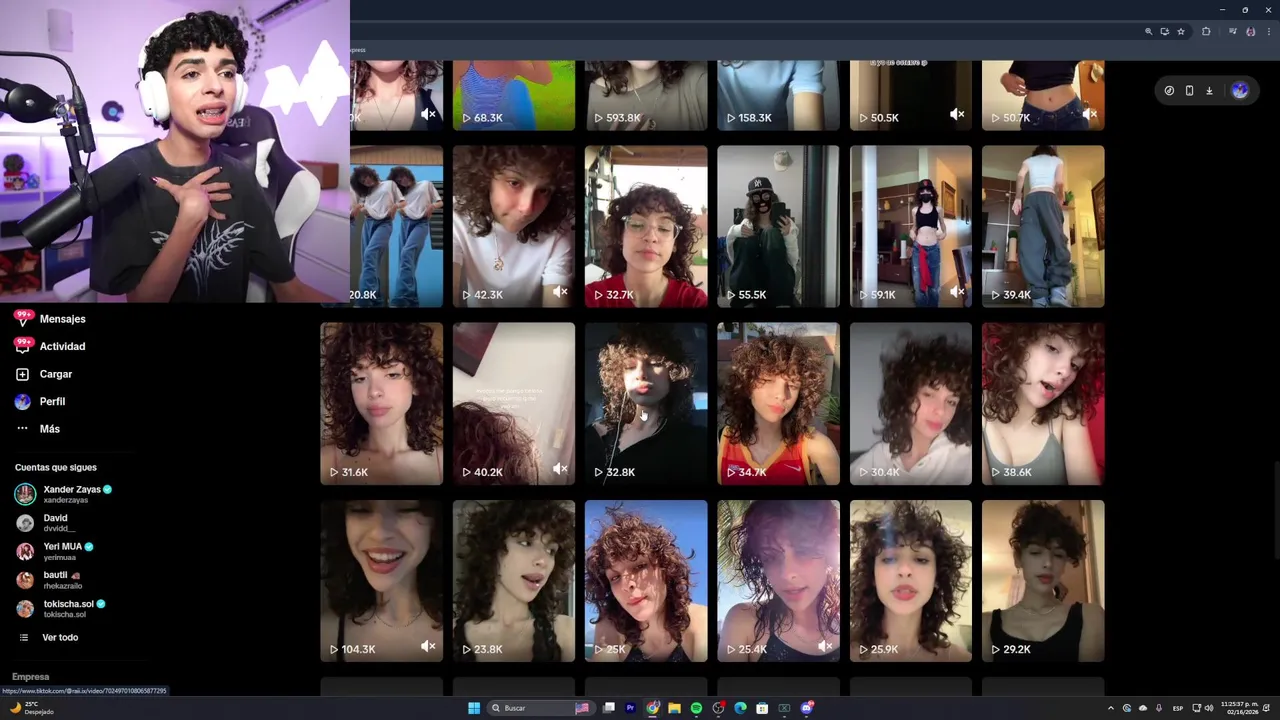Open video thumbnail with 593.8K views
This screenshot has height=720, width=1280.
(x=646, y=95)
